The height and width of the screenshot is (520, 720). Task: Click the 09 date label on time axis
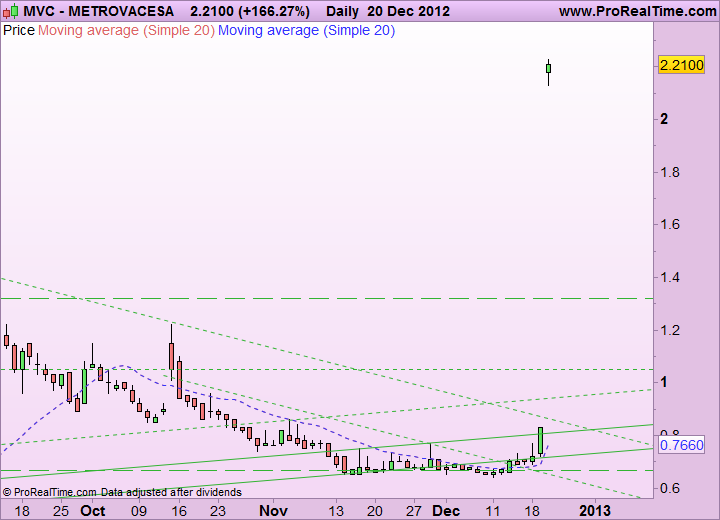point(139,511)
